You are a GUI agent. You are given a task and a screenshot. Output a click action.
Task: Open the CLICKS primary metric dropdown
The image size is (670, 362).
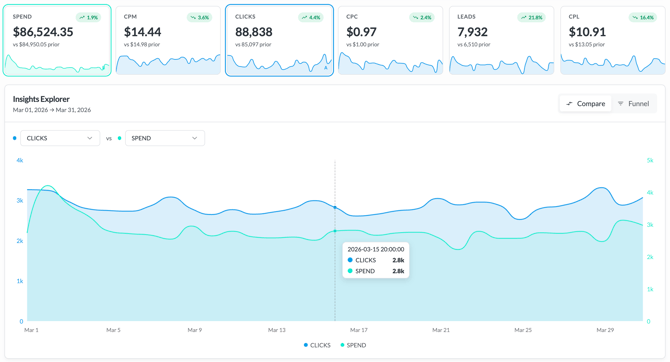tap(60, 138)
